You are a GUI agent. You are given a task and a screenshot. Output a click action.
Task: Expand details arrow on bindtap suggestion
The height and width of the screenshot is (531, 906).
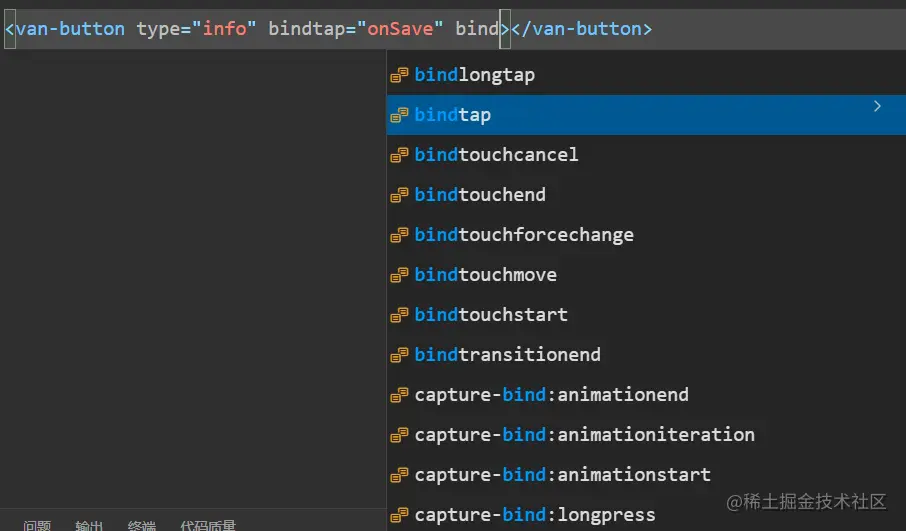(877, 106)
